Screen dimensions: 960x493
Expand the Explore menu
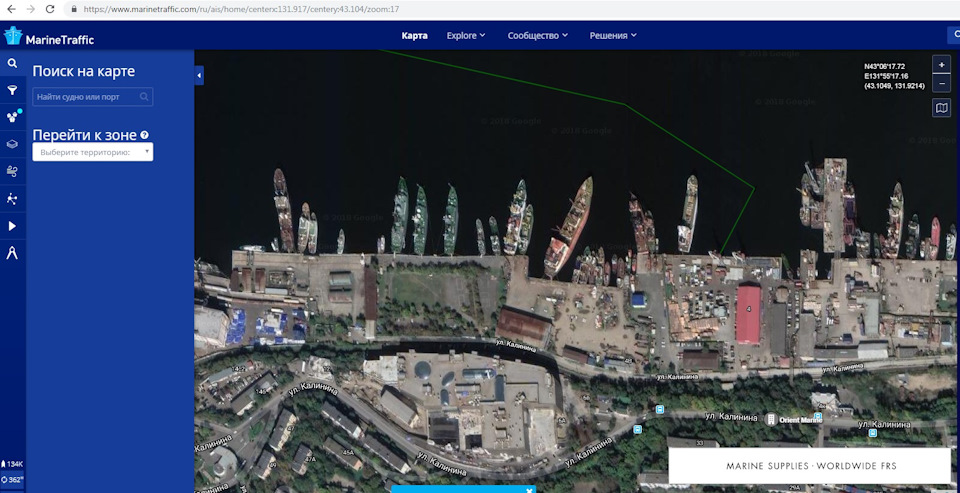point(466,36)
